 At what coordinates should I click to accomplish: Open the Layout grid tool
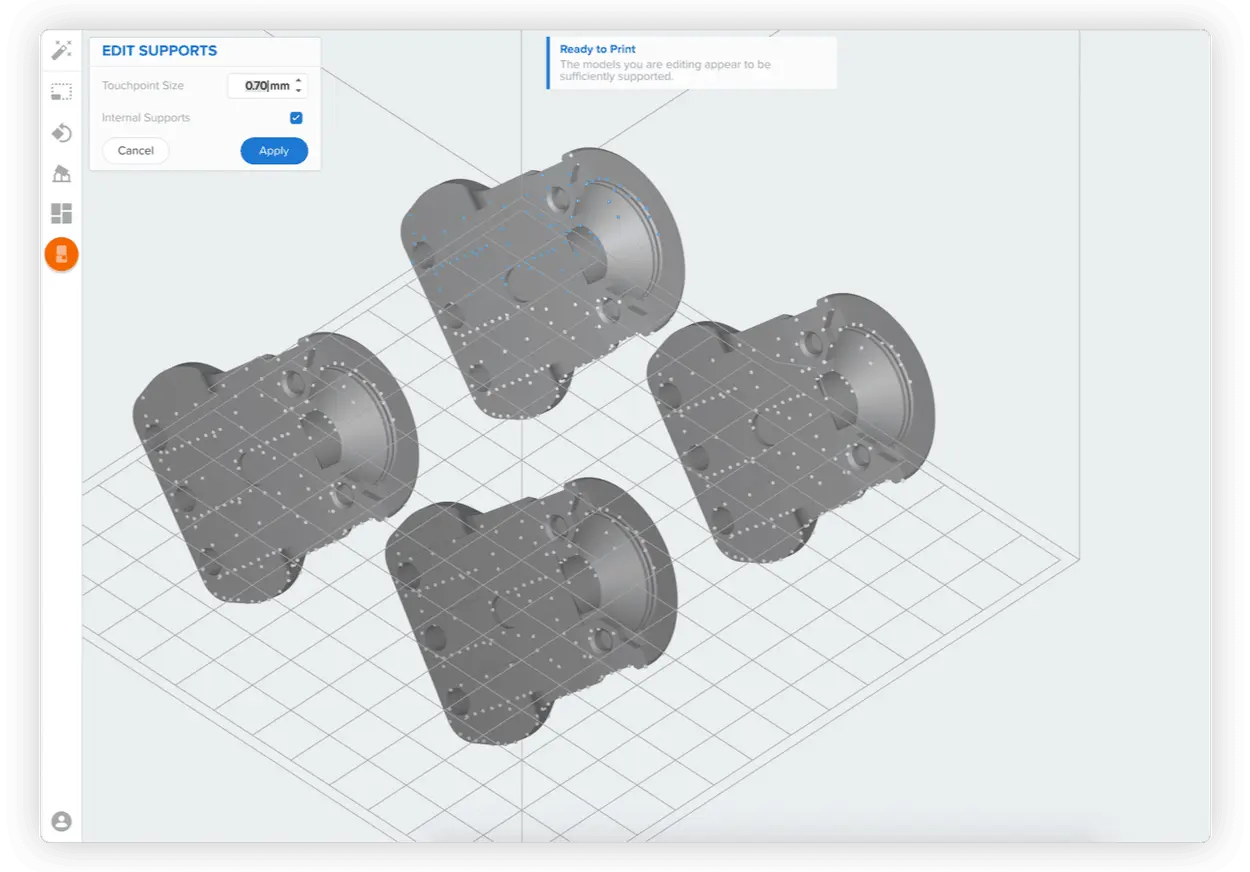click(x=61, y=213)
